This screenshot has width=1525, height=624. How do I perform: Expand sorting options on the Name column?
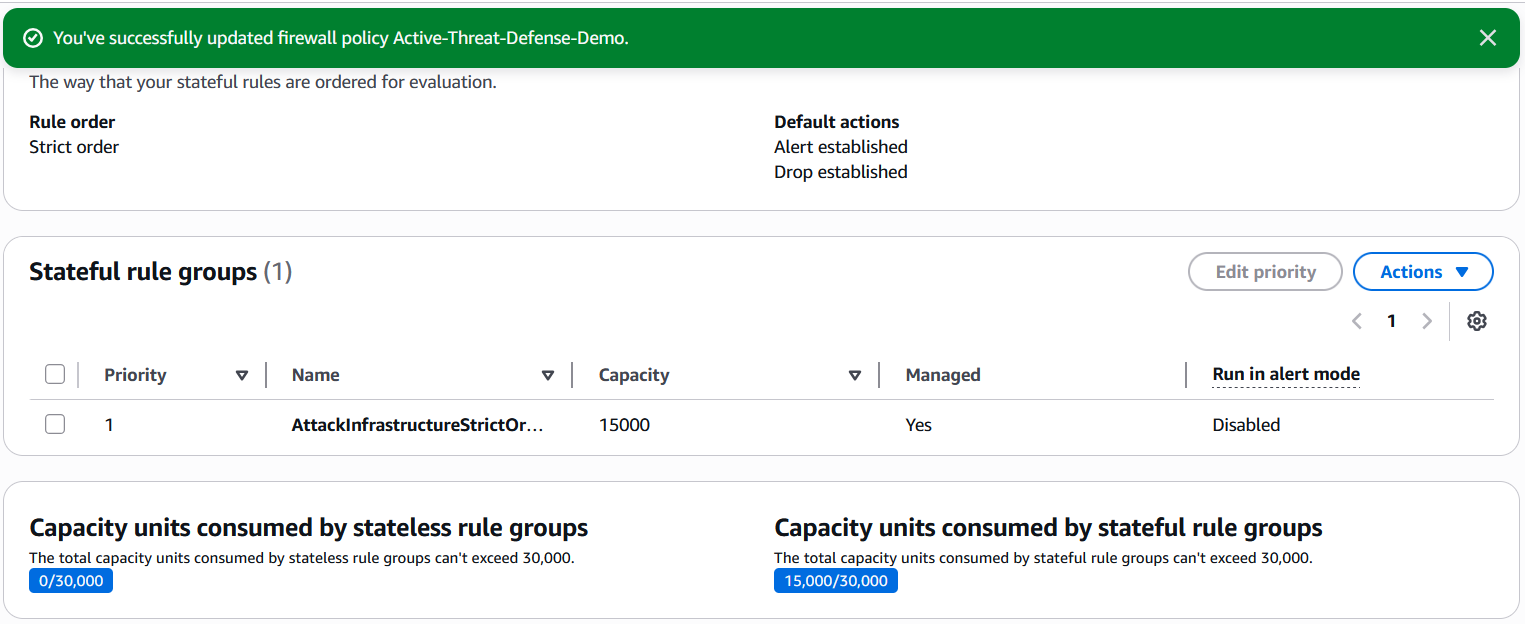click(x=548, y=375)
